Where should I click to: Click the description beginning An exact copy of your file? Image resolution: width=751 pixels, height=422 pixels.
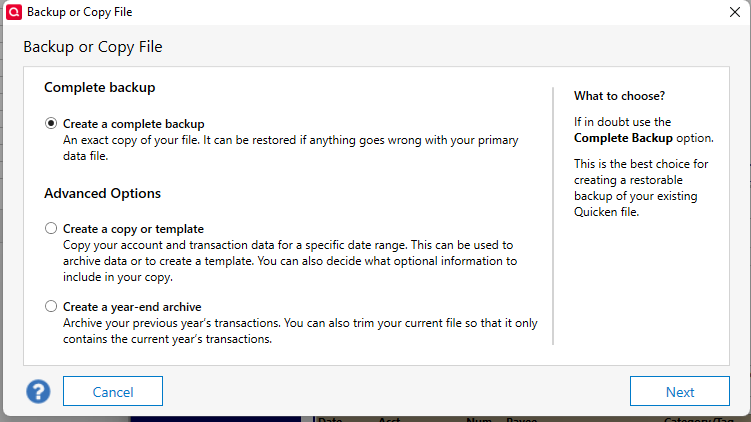pyautogui.click(x=291, y=148)
